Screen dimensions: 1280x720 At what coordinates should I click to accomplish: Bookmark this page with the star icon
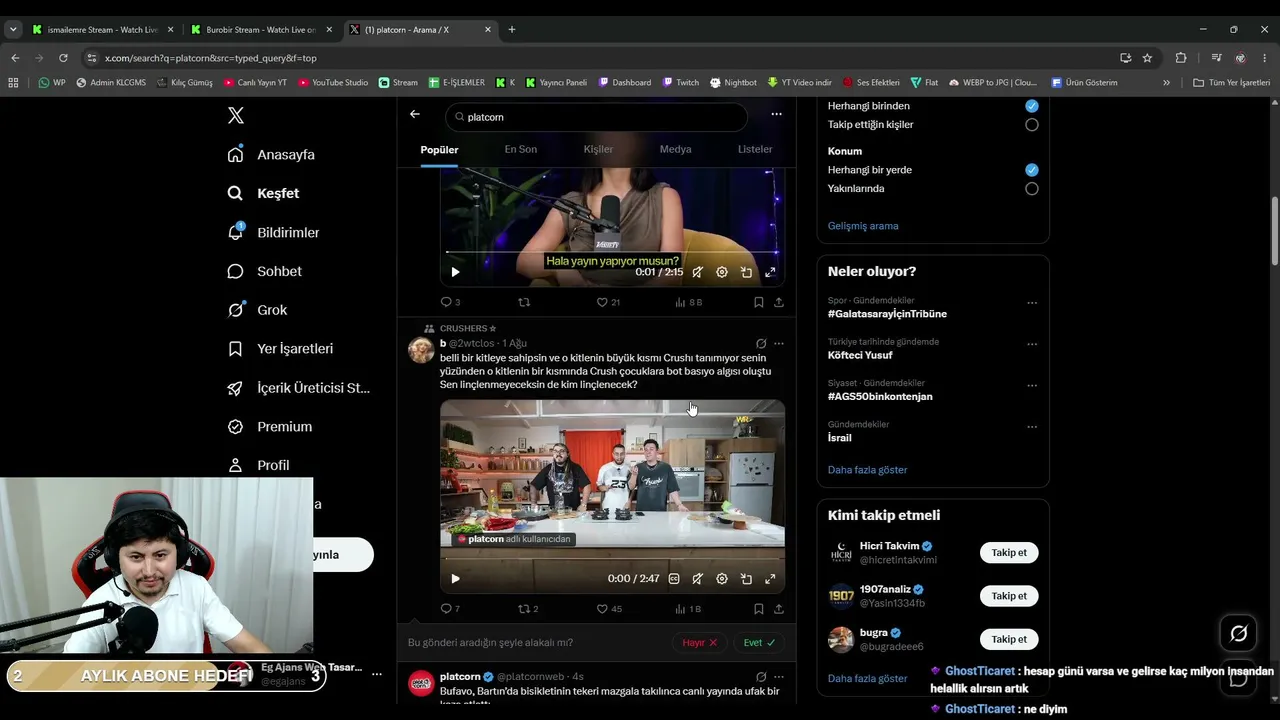[1147, 58]
